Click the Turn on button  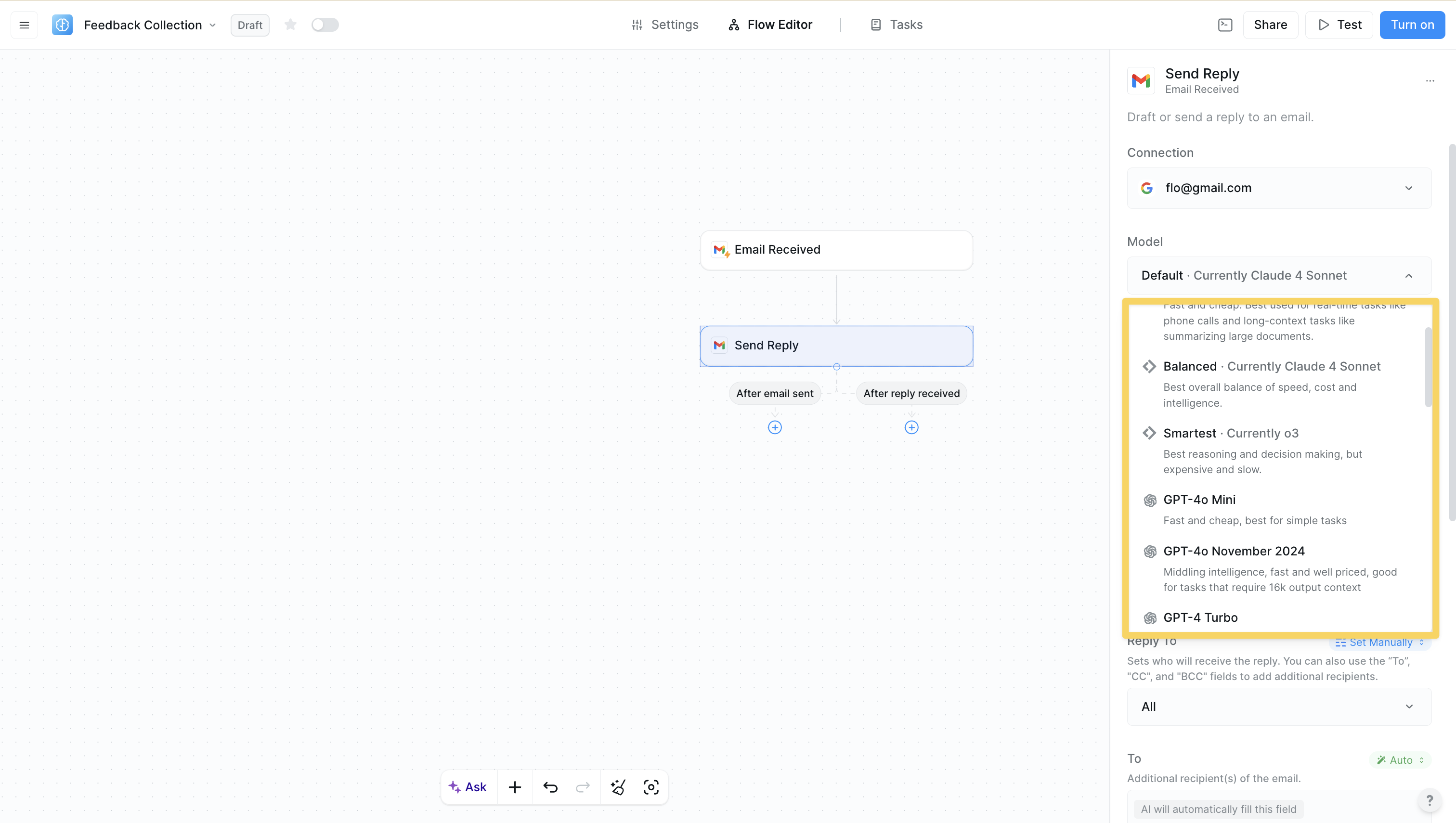tap(1412, 25)
